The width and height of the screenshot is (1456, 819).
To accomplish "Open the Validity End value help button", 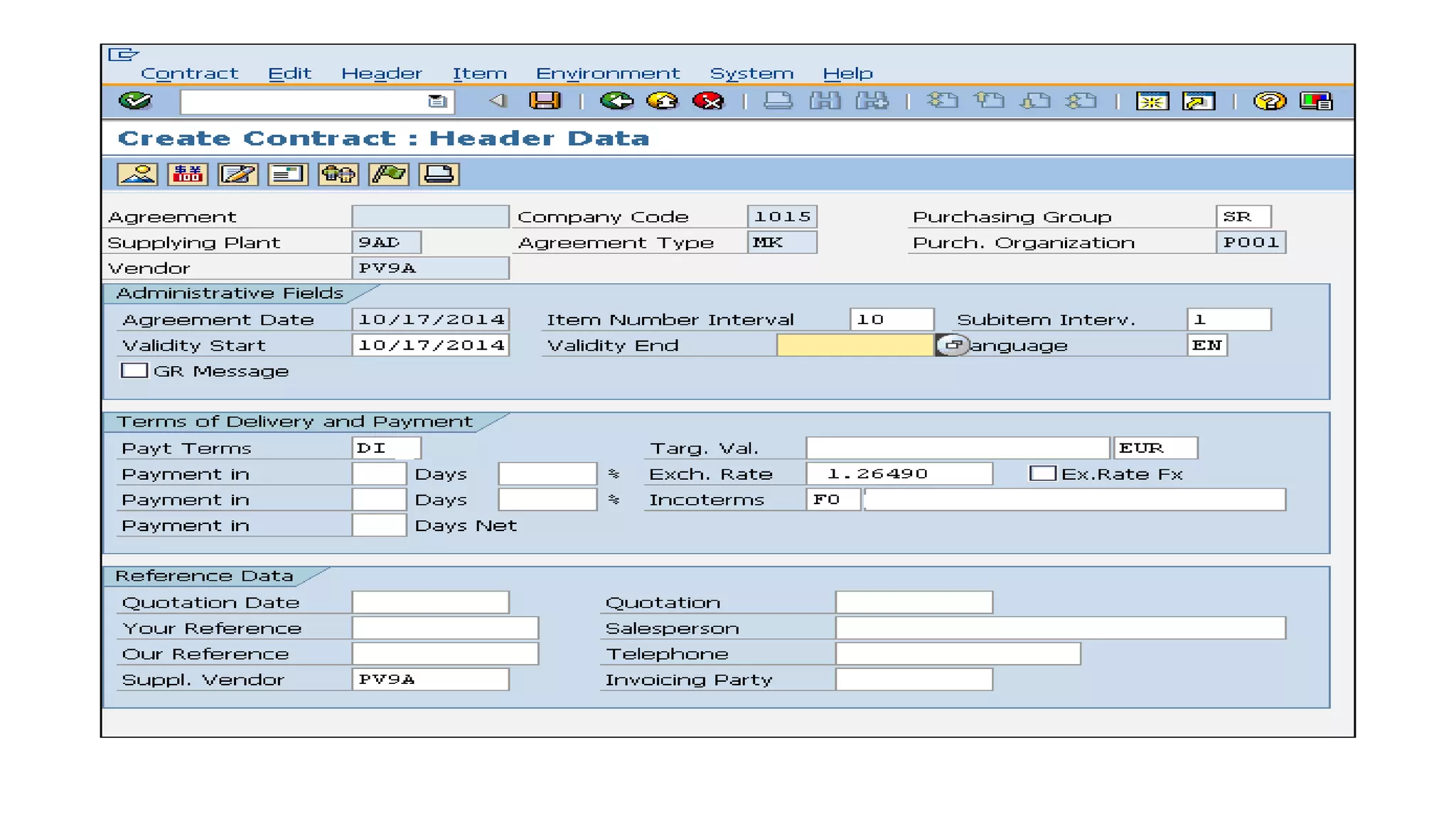I will 953,345.
